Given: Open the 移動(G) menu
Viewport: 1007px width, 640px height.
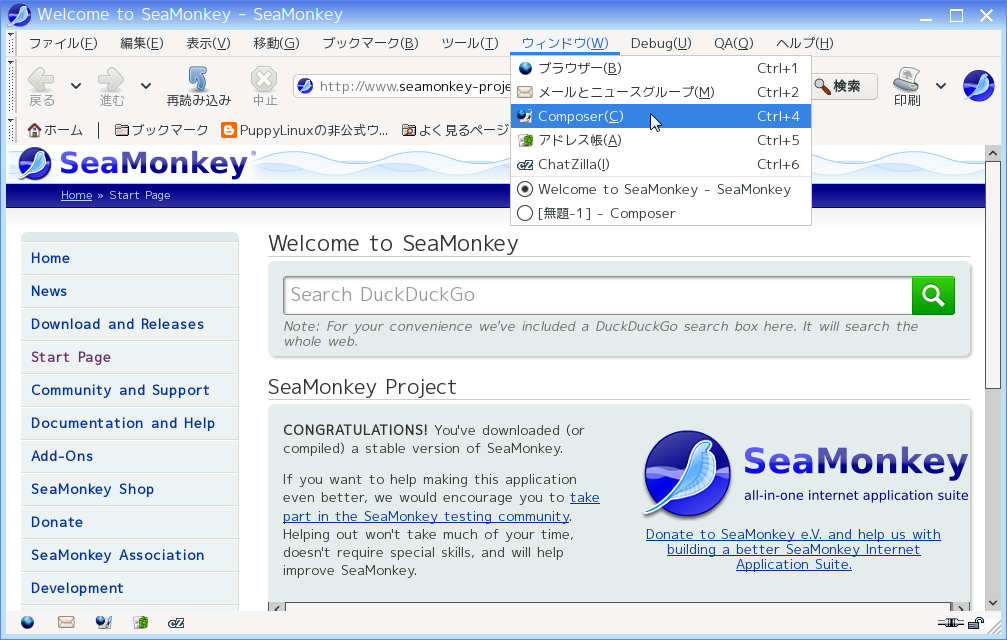Looking at the screenshot, I should (x=276, y=43).
